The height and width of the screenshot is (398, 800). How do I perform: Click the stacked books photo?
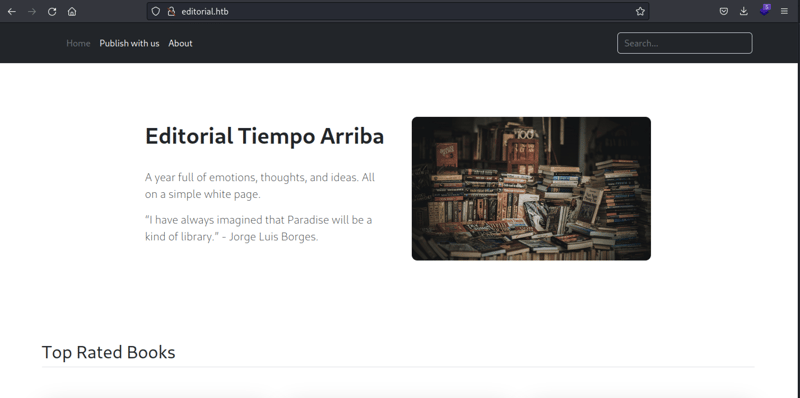coord(531,189)
